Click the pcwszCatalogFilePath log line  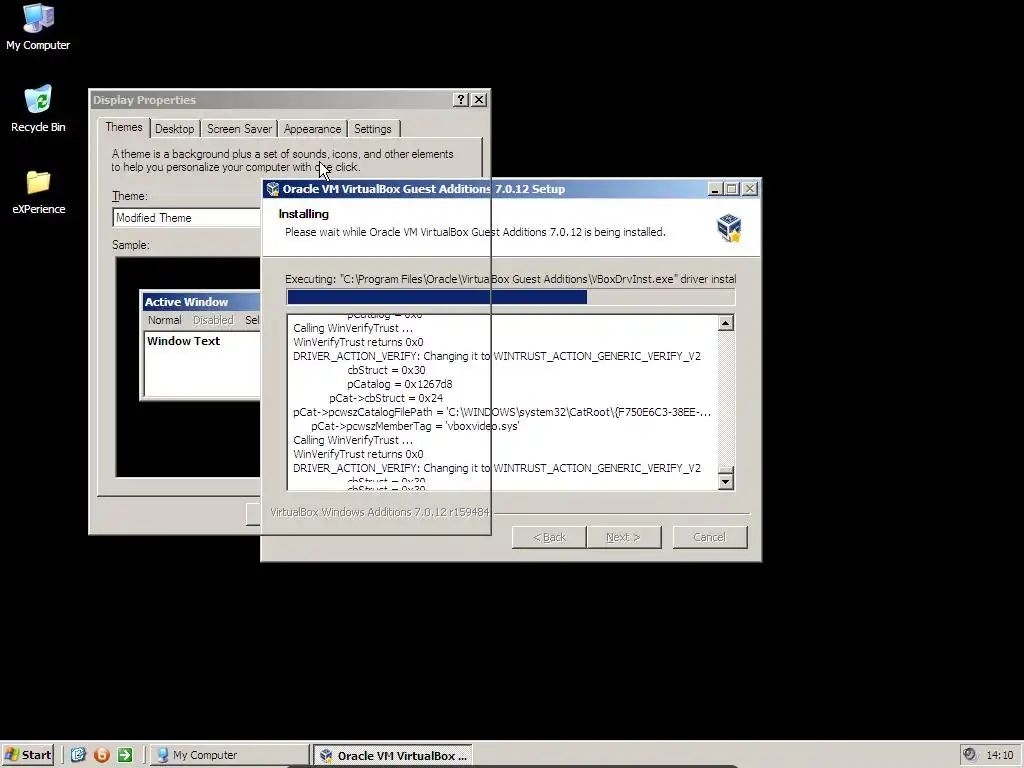[x=502, y=412]
